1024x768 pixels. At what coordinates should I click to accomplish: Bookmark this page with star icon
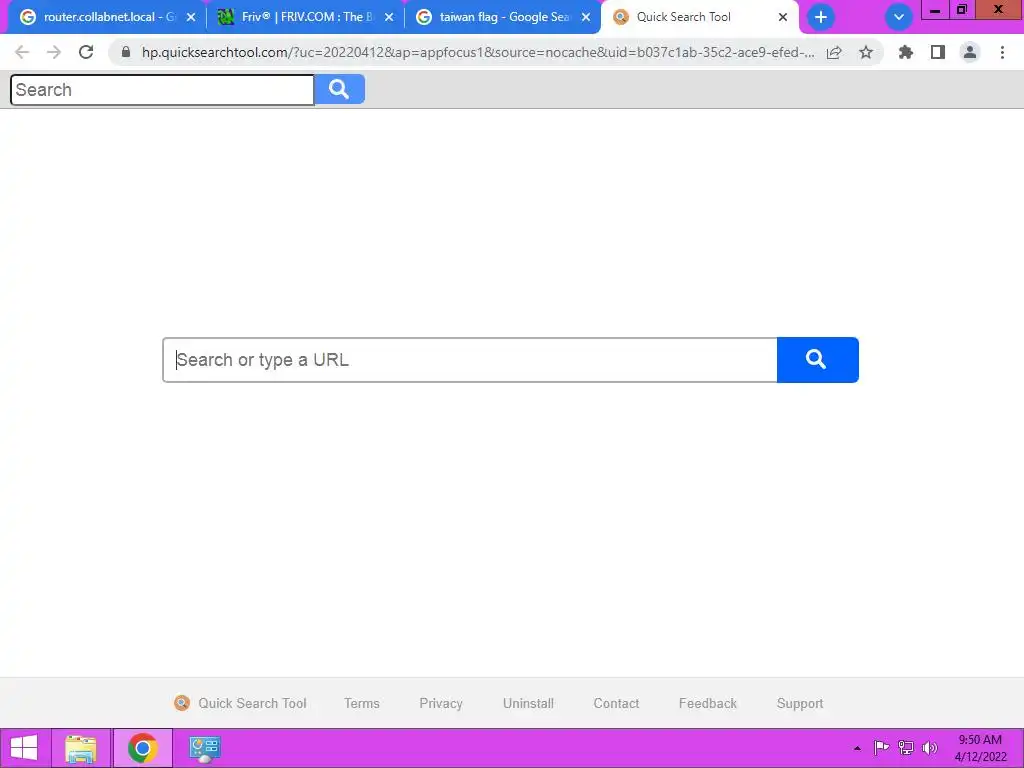(866, 52)
